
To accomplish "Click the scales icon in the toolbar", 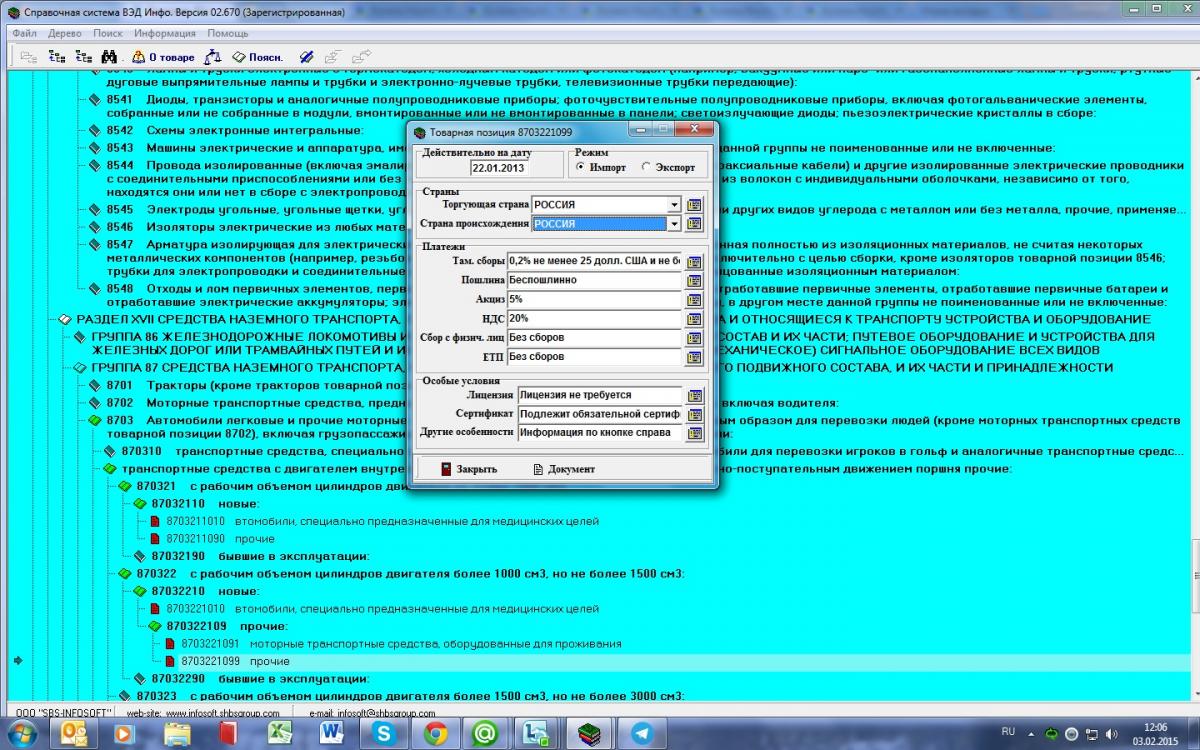I will (x=212, y=57).
